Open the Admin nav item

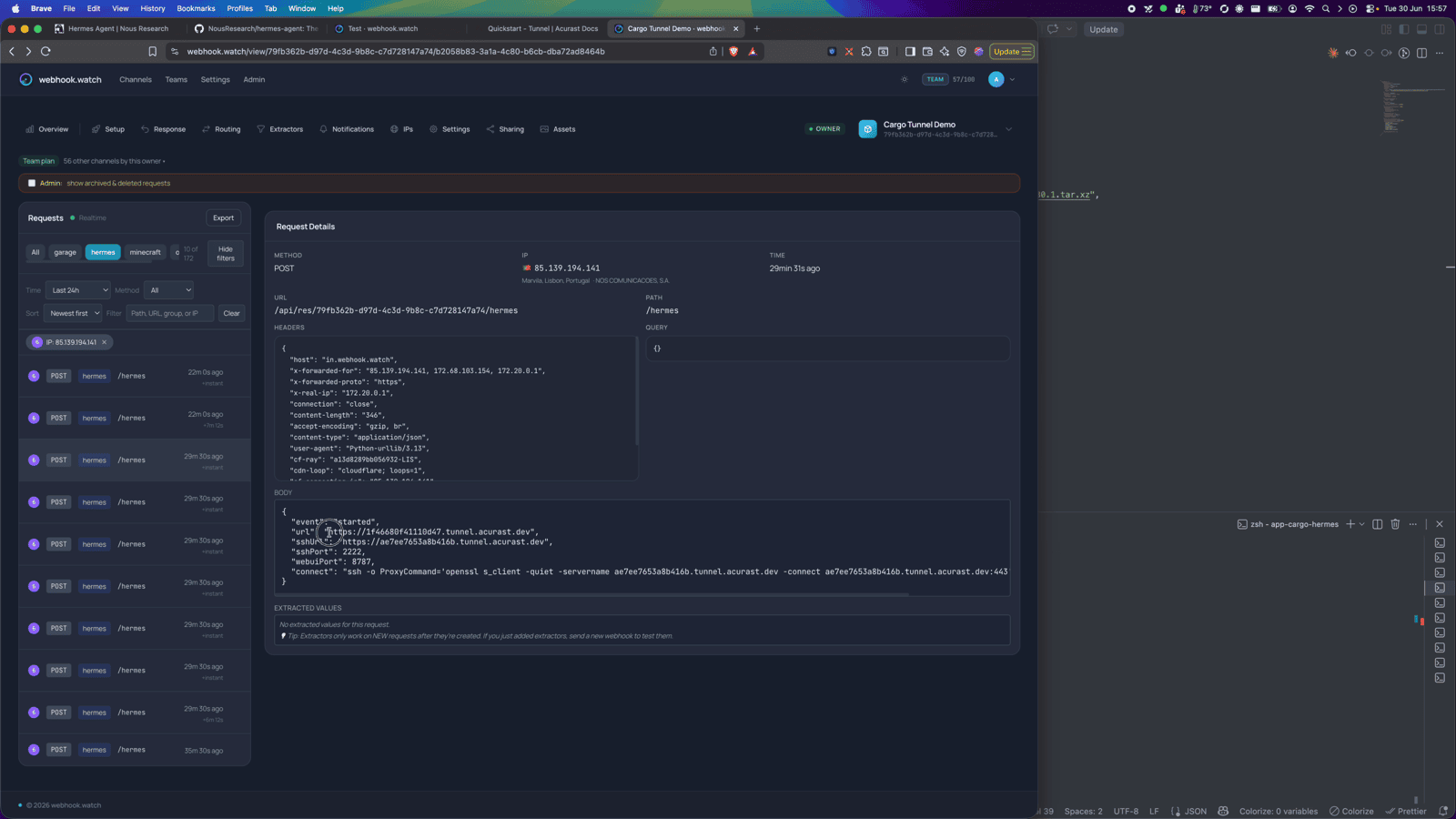click(254, 79)
